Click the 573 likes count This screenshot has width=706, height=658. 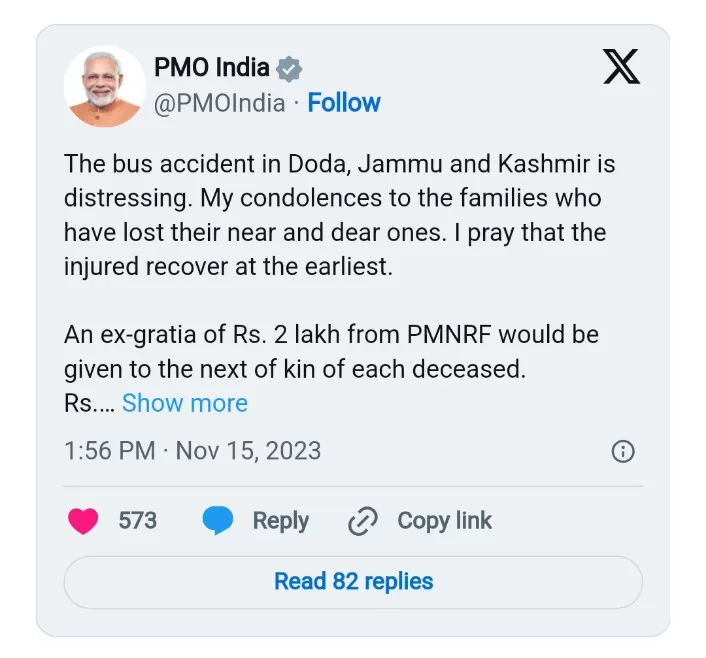tap(137, 521)
